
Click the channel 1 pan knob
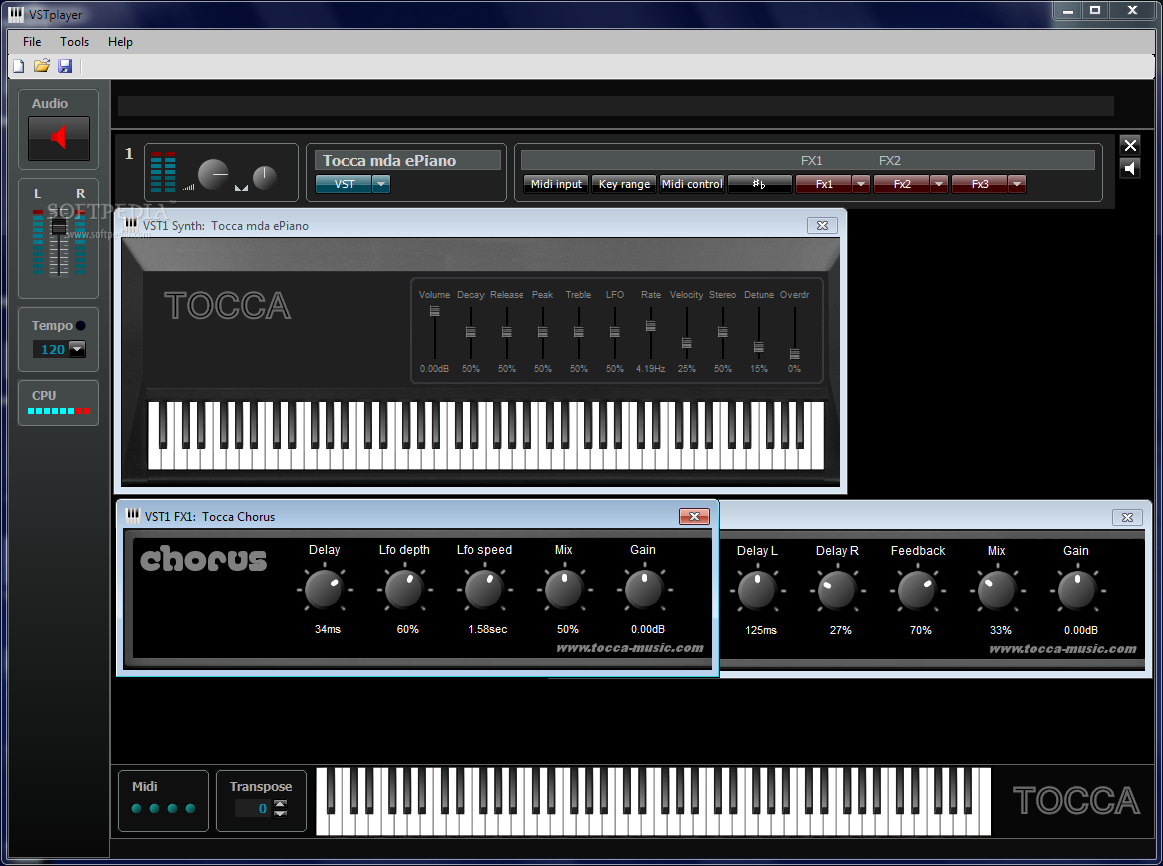[x=265, y=177]
